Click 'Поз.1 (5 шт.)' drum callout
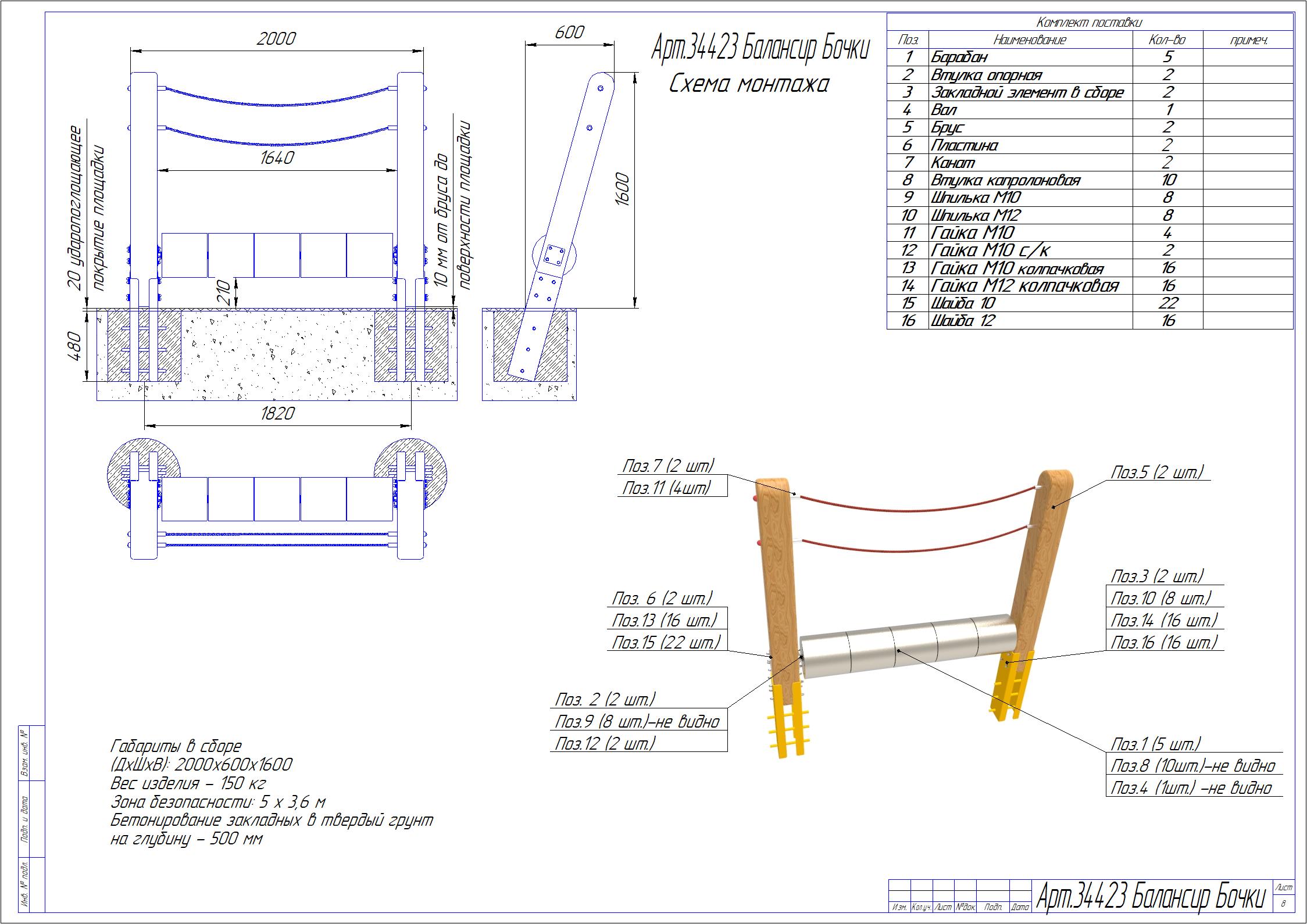The height and width of the screenshot is (924, 1307). tap(1156, 744)
